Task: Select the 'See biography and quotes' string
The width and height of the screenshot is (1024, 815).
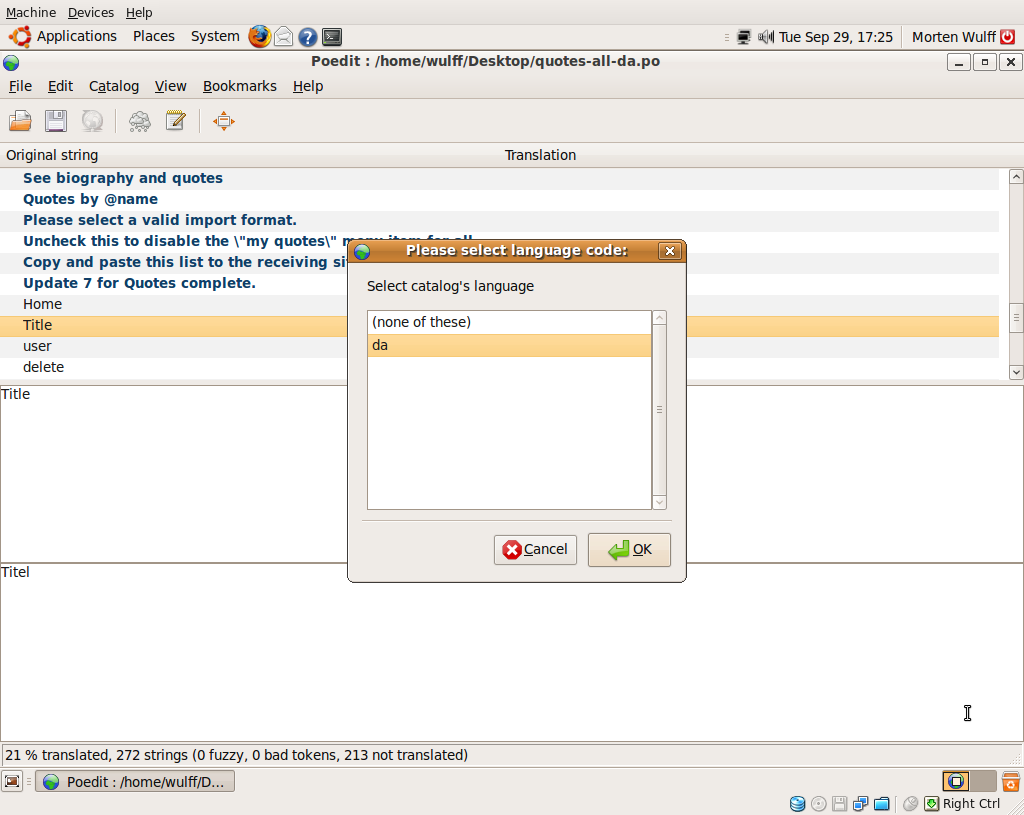Action: tap(500, 178)
